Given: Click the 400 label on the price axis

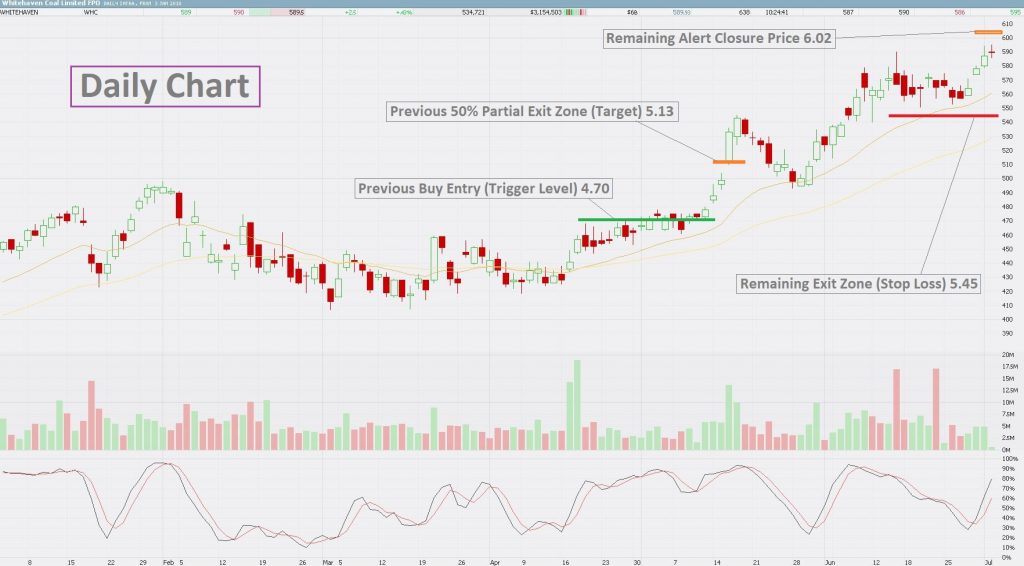Looking at the screenshot, I should click(x=1007, y=320).
